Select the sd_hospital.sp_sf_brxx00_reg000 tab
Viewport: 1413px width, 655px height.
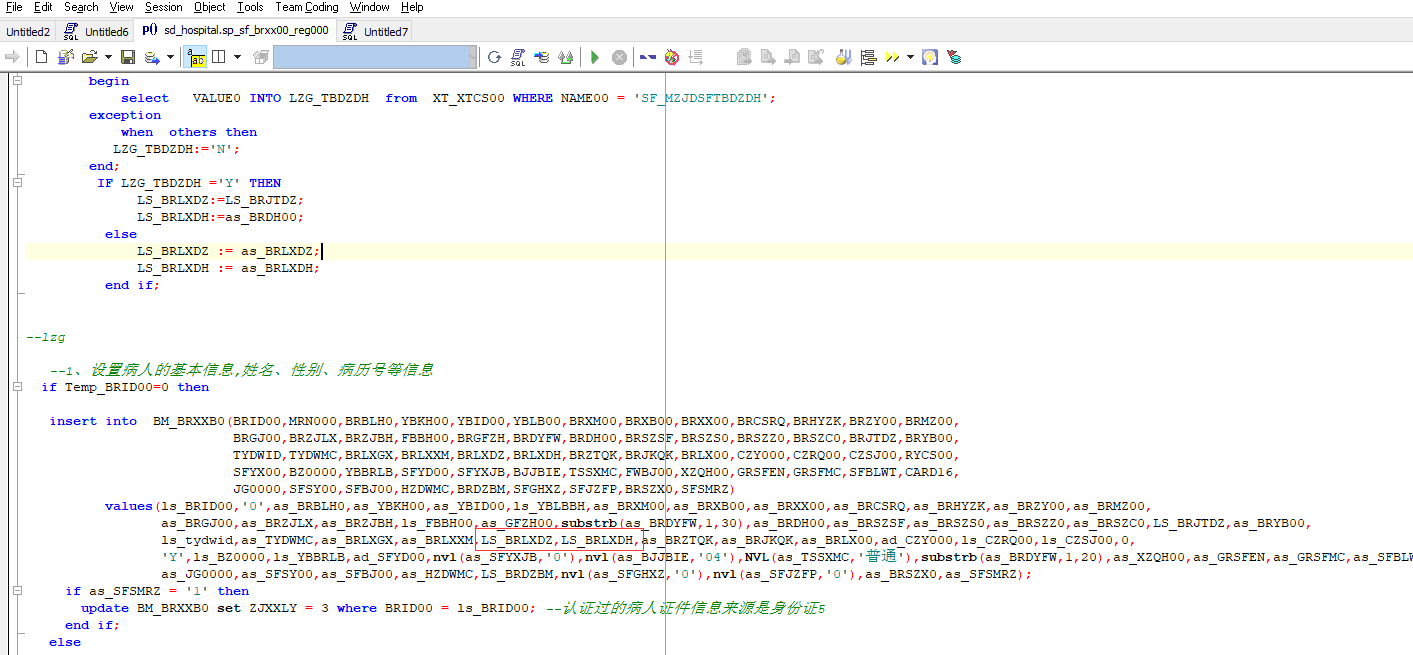coord(236,31)
